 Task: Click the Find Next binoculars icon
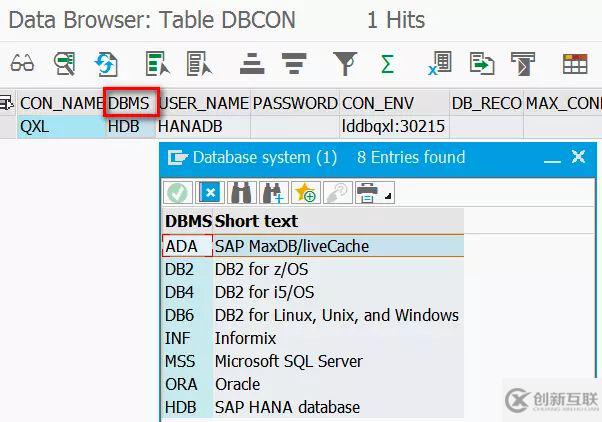pos(273,193)
